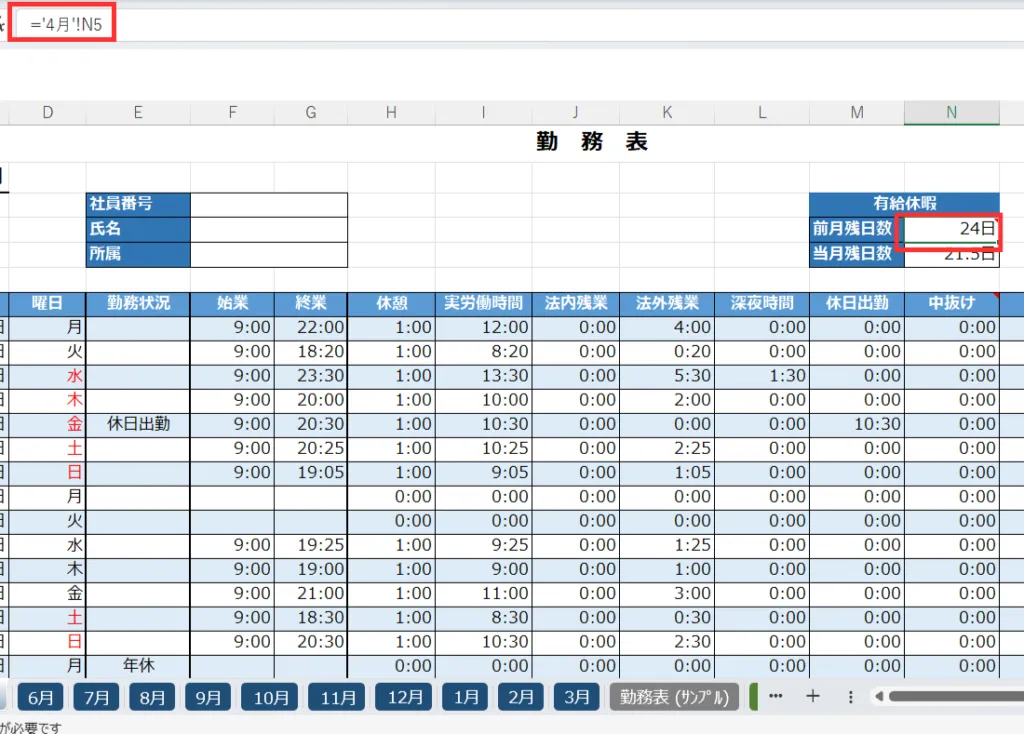Select the 休日出勤 work status cell
1024x734 pixels.
[138, 424]
